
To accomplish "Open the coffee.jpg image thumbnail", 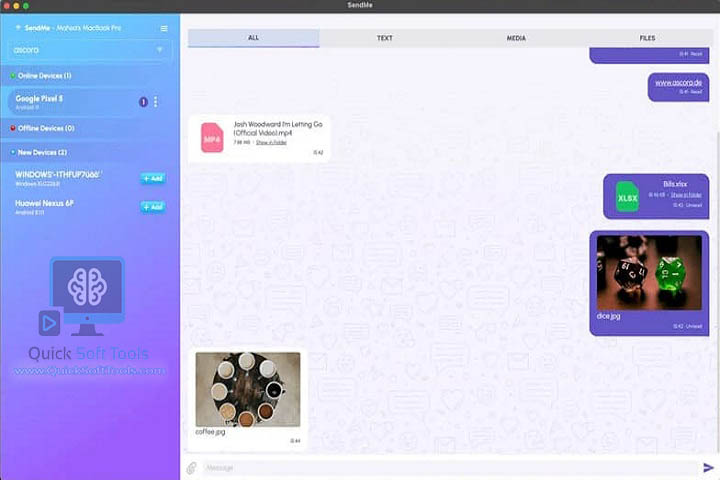I will (x=248, y=390).
